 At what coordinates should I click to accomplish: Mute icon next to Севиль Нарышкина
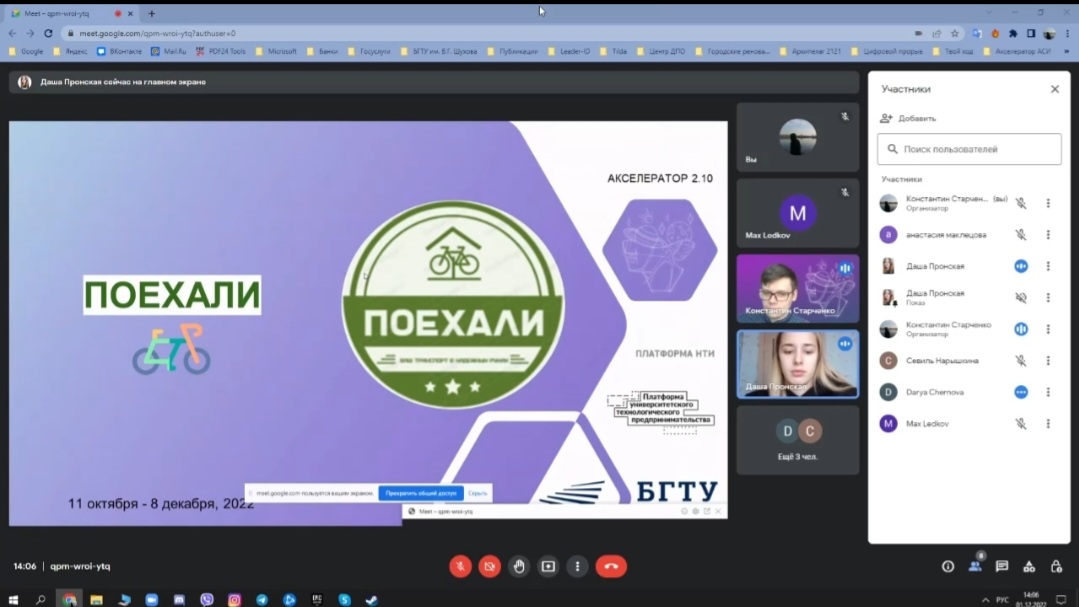click(1021, 361)
